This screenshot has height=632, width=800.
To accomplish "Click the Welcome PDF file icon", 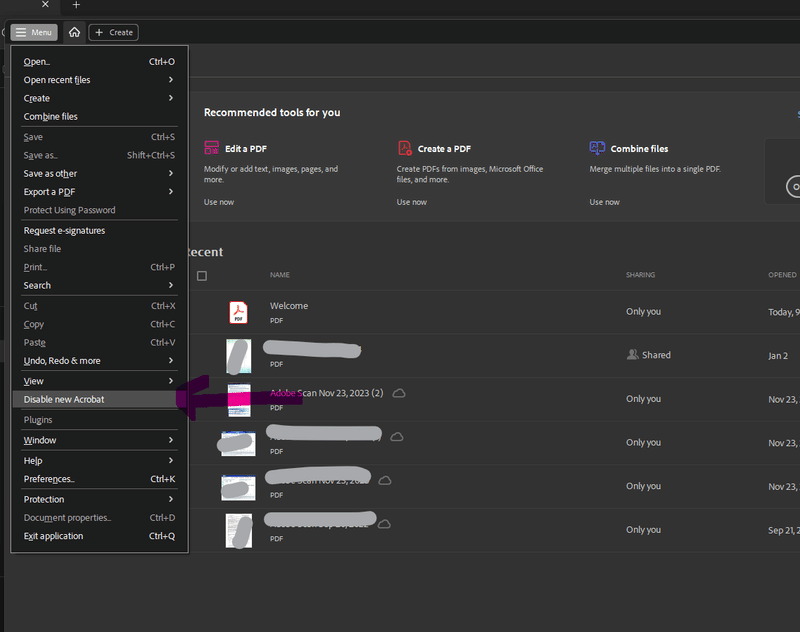I will [238, 312].
